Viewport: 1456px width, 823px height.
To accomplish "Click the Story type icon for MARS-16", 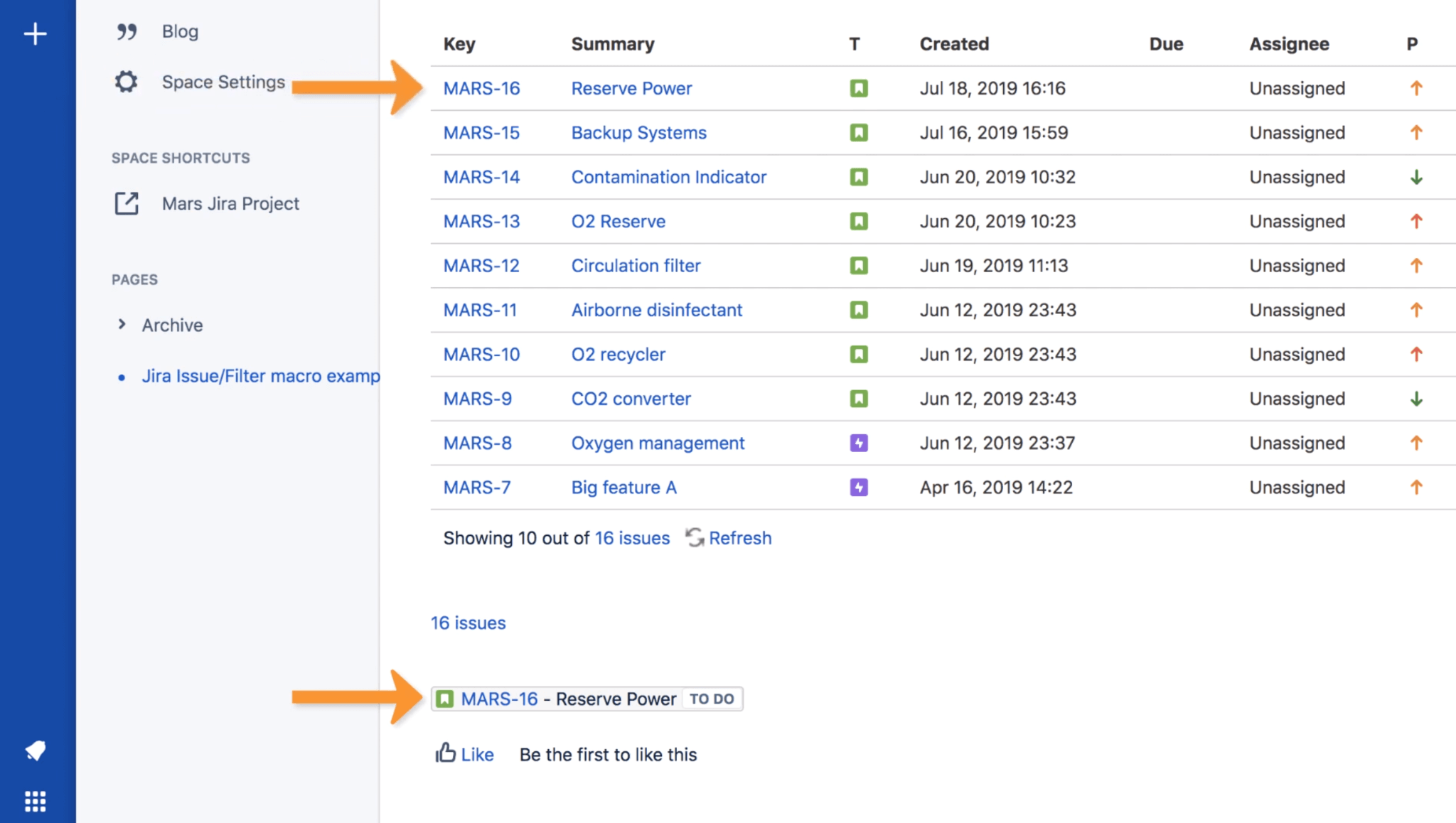I will point(859,88).
